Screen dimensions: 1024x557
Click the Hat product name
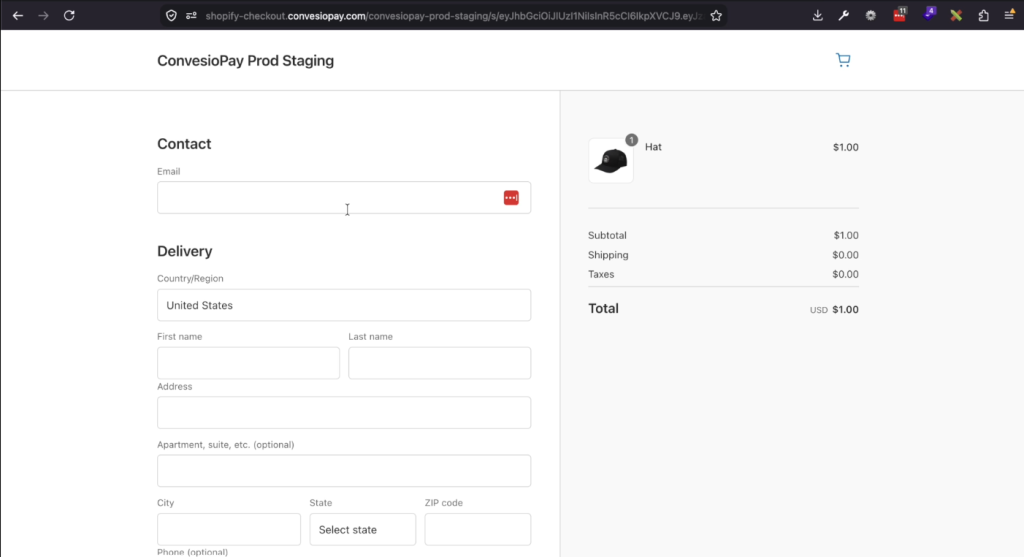pyautogui.click(x=653, y=147)
